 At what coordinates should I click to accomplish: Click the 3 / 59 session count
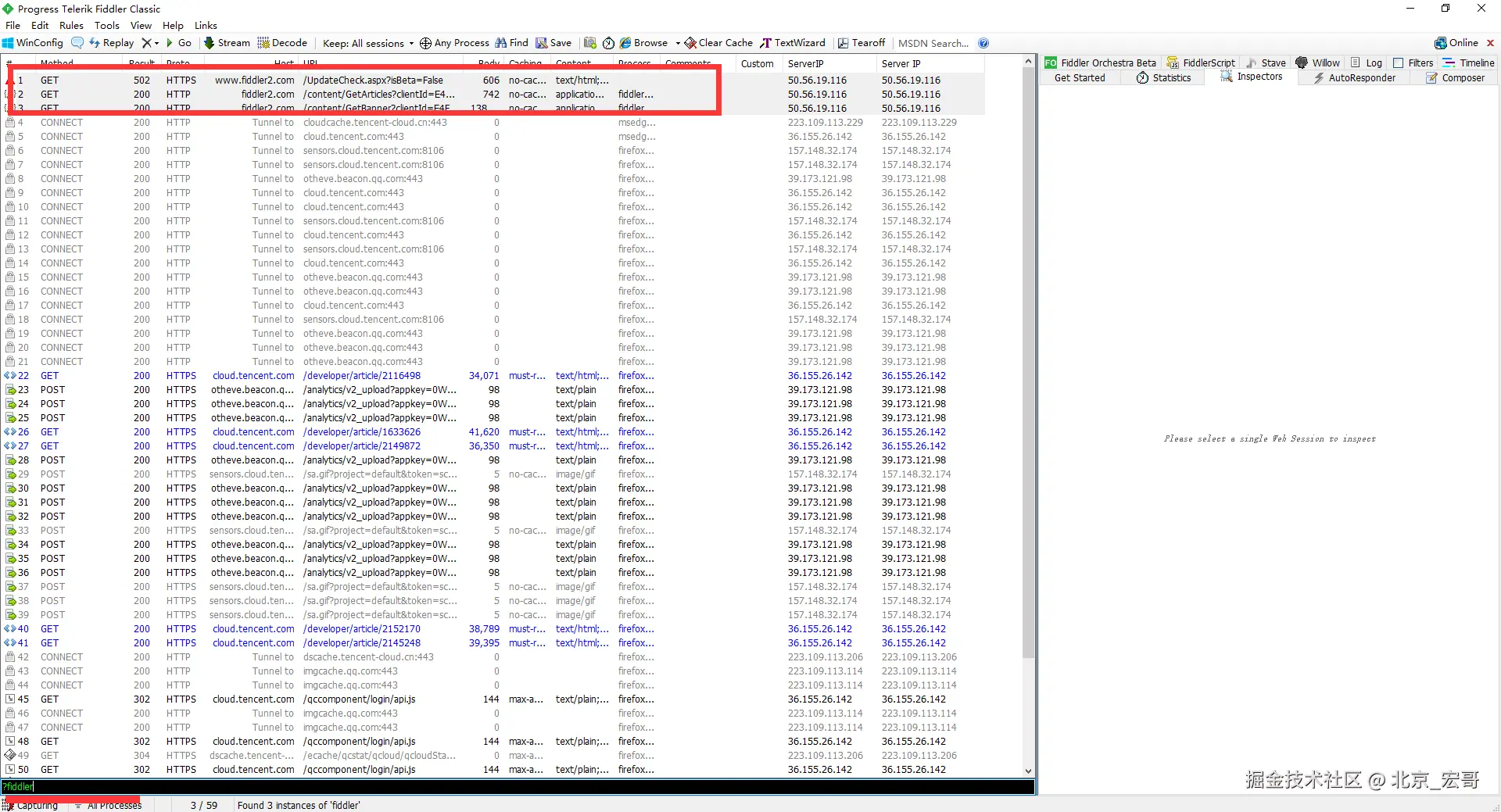(x=204, y=805)
